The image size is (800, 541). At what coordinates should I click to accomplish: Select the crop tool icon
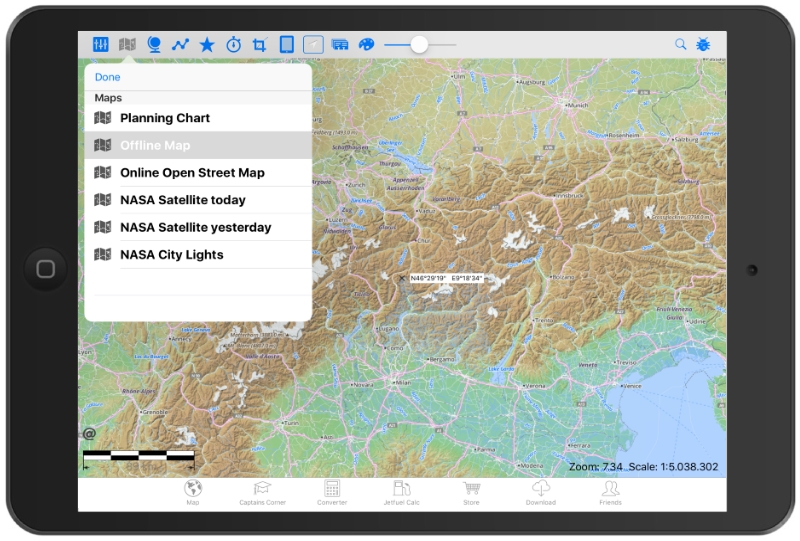[260, 45]
